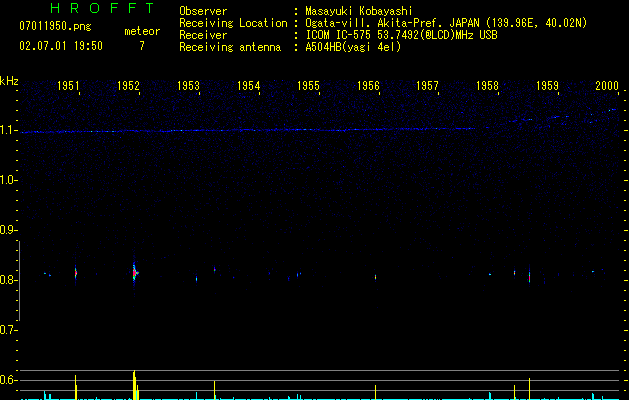Click the 0.8 frequency axis label
Screen dimensions: 629x400
tap(8, 280)
